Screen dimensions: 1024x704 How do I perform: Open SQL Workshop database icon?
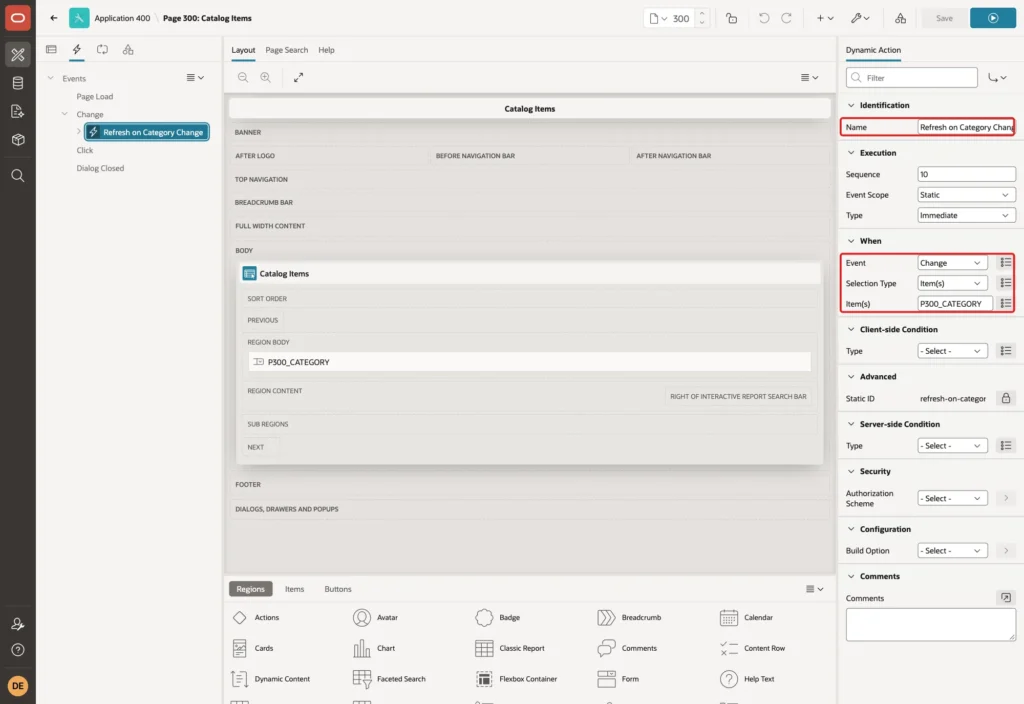pos(18,83)
